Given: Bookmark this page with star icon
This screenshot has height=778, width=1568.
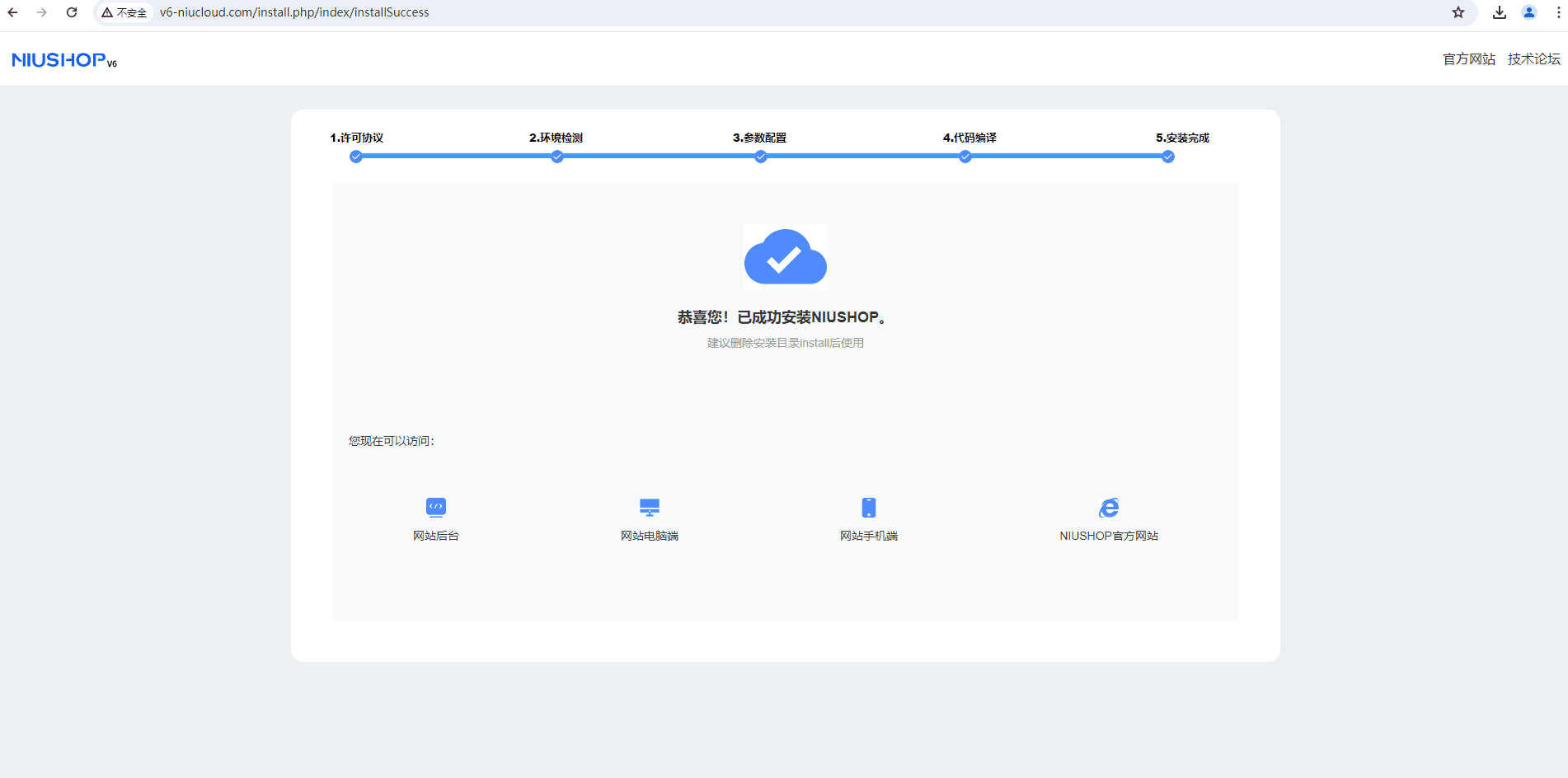Looking at the screenshot, I should point(1458,12).
